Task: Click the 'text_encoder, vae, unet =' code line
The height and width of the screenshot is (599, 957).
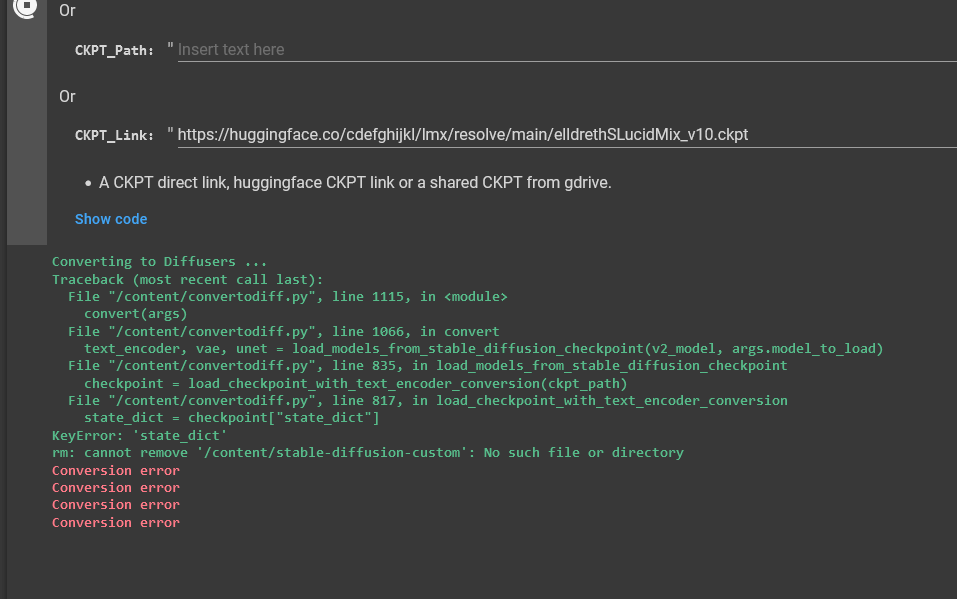Action: tap(483, 348)
